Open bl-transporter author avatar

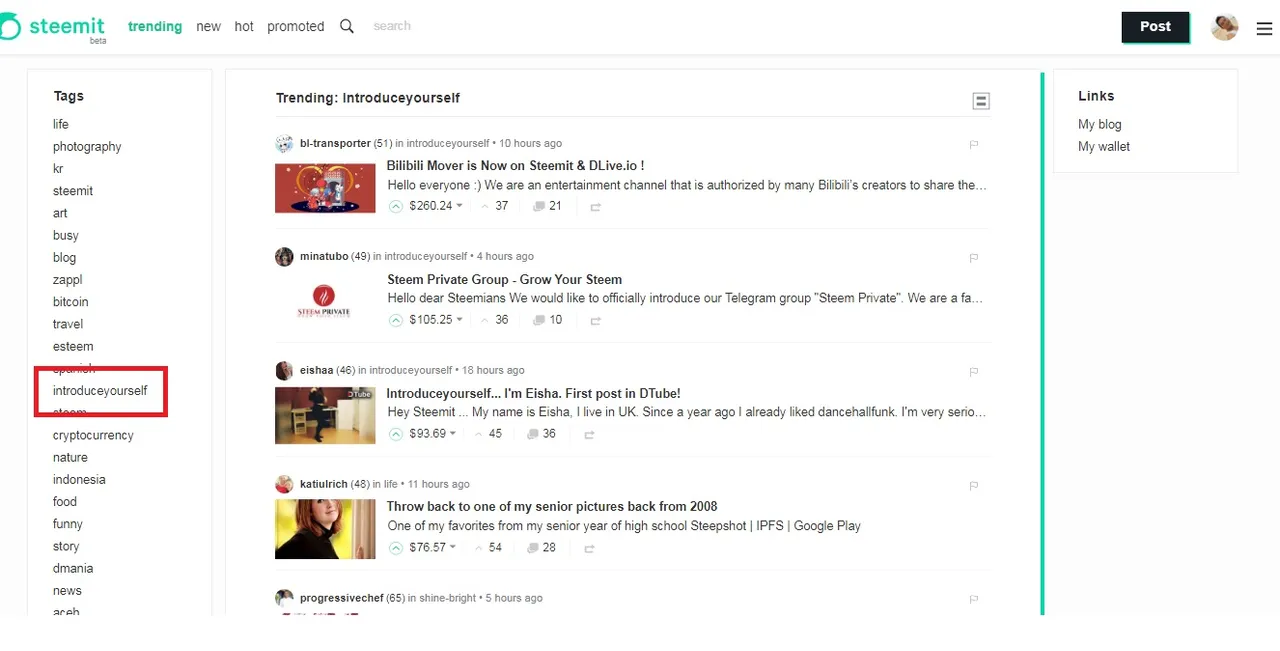pos(284,143)
